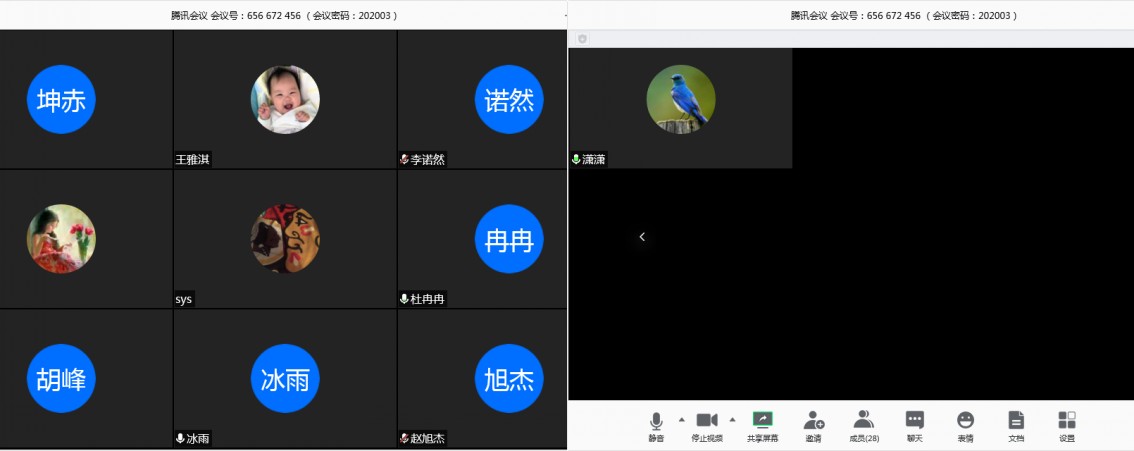Open video options arrow beside 停止视频
This screenshot has height=451, width=1134.
[x=732, y=419]
